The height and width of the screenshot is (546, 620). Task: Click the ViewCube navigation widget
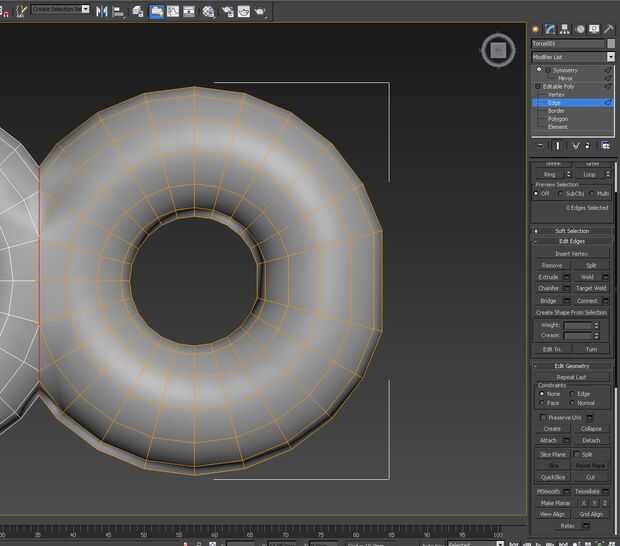click(x=497, y=49)
